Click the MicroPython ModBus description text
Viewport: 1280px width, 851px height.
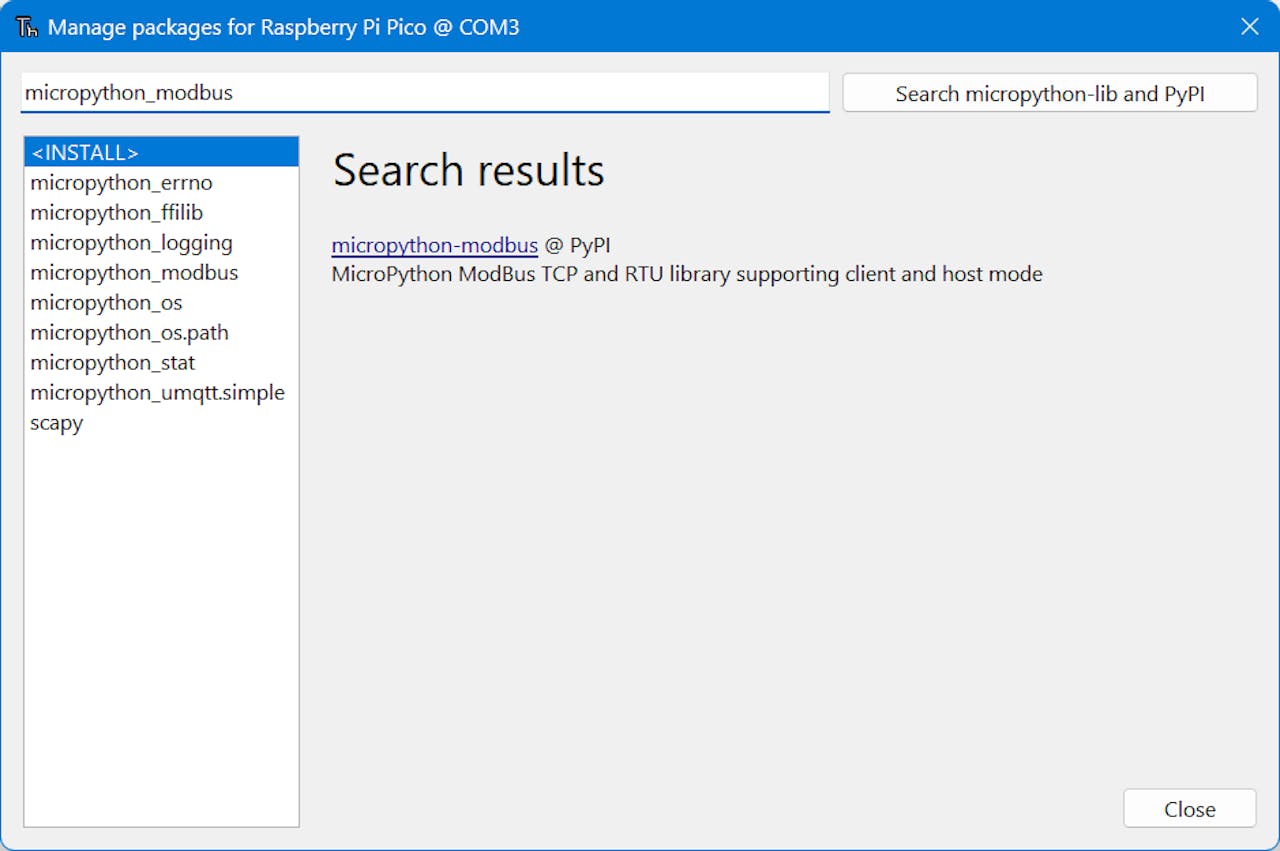(x=686, y=274)
